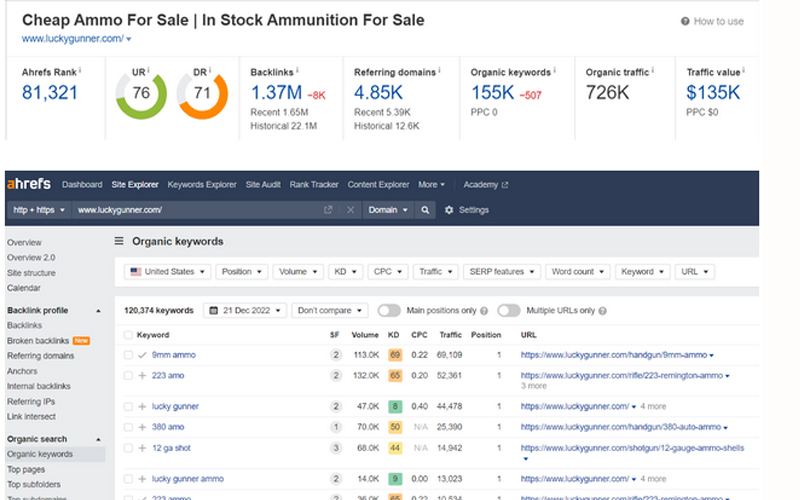Click the checkmark icon for 9mm ammo
The height and width of the screenshot is (500, 800).
click(x=142, y=355)
